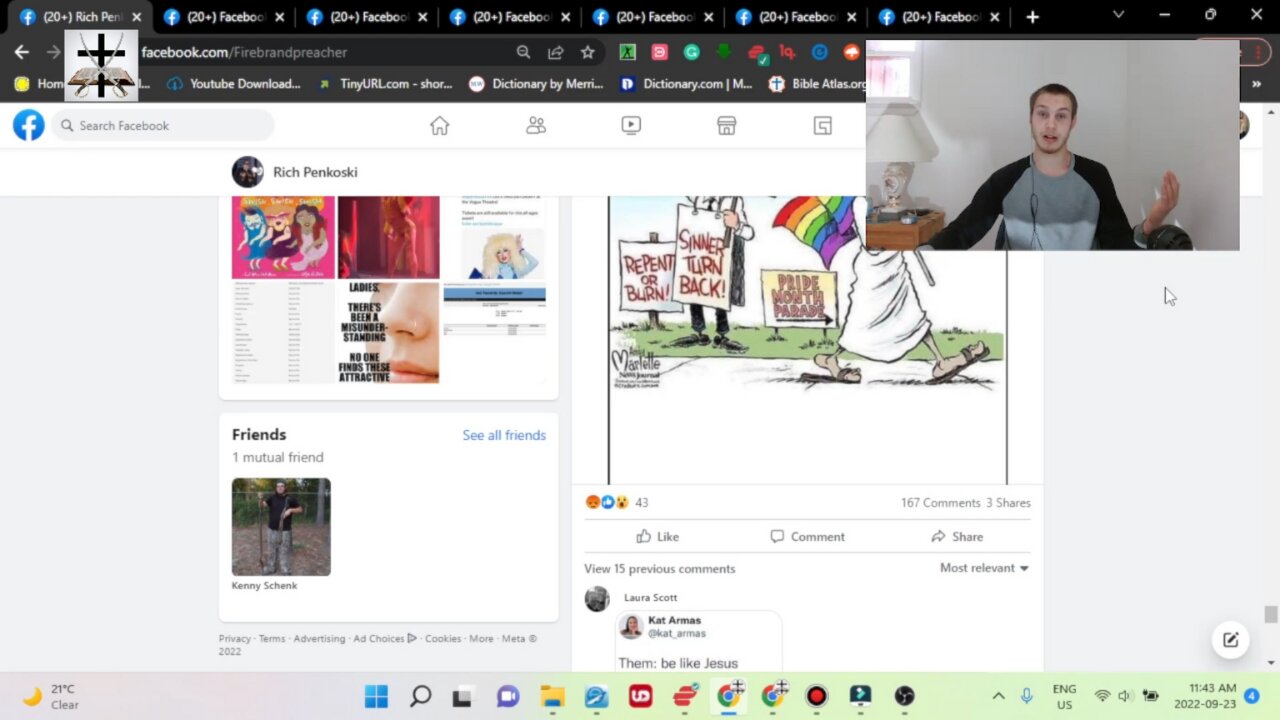Click the Search Facebook field

(163, 125)
